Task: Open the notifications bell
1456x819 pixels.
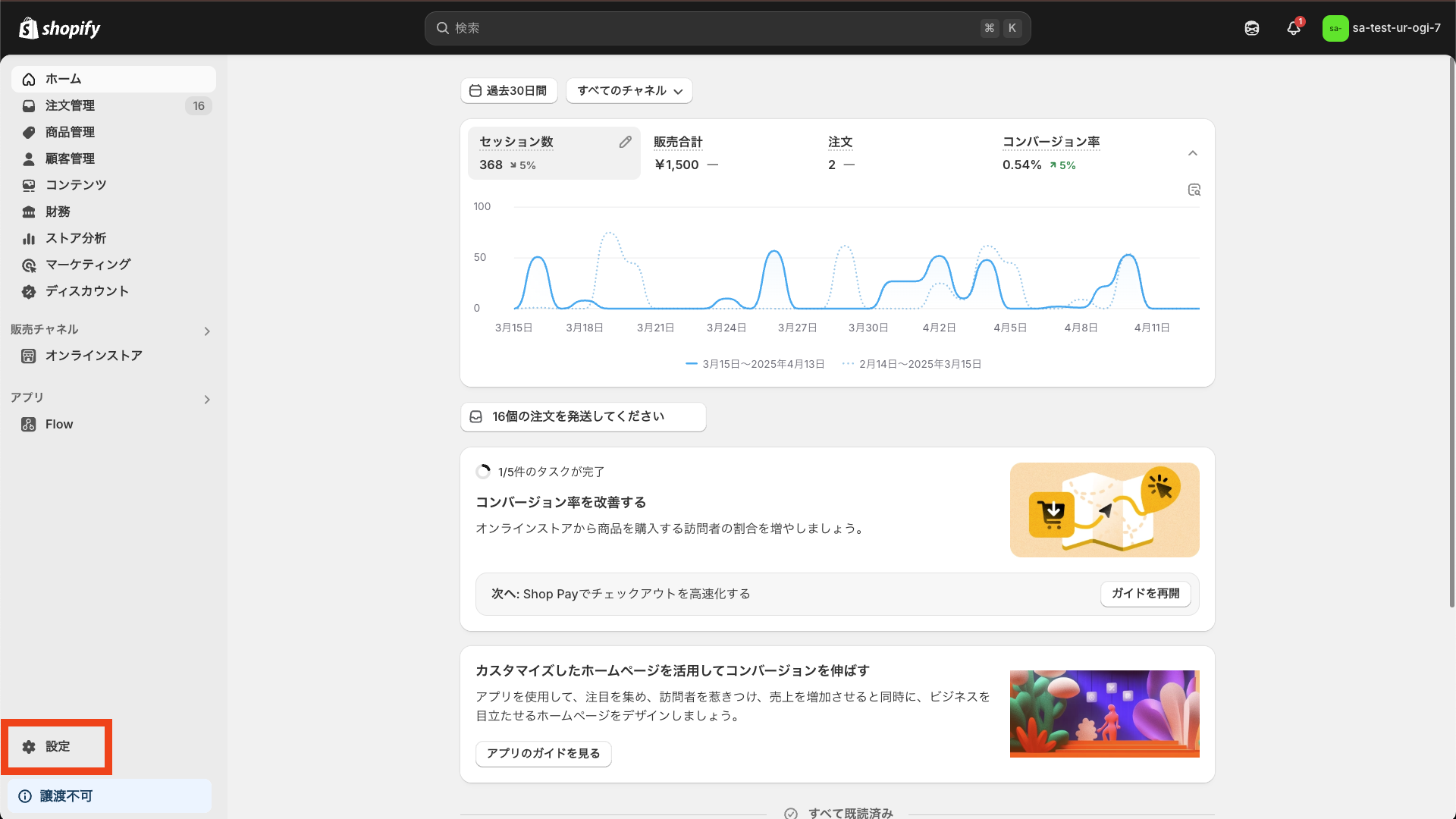Action: [x=1294, y=28]
